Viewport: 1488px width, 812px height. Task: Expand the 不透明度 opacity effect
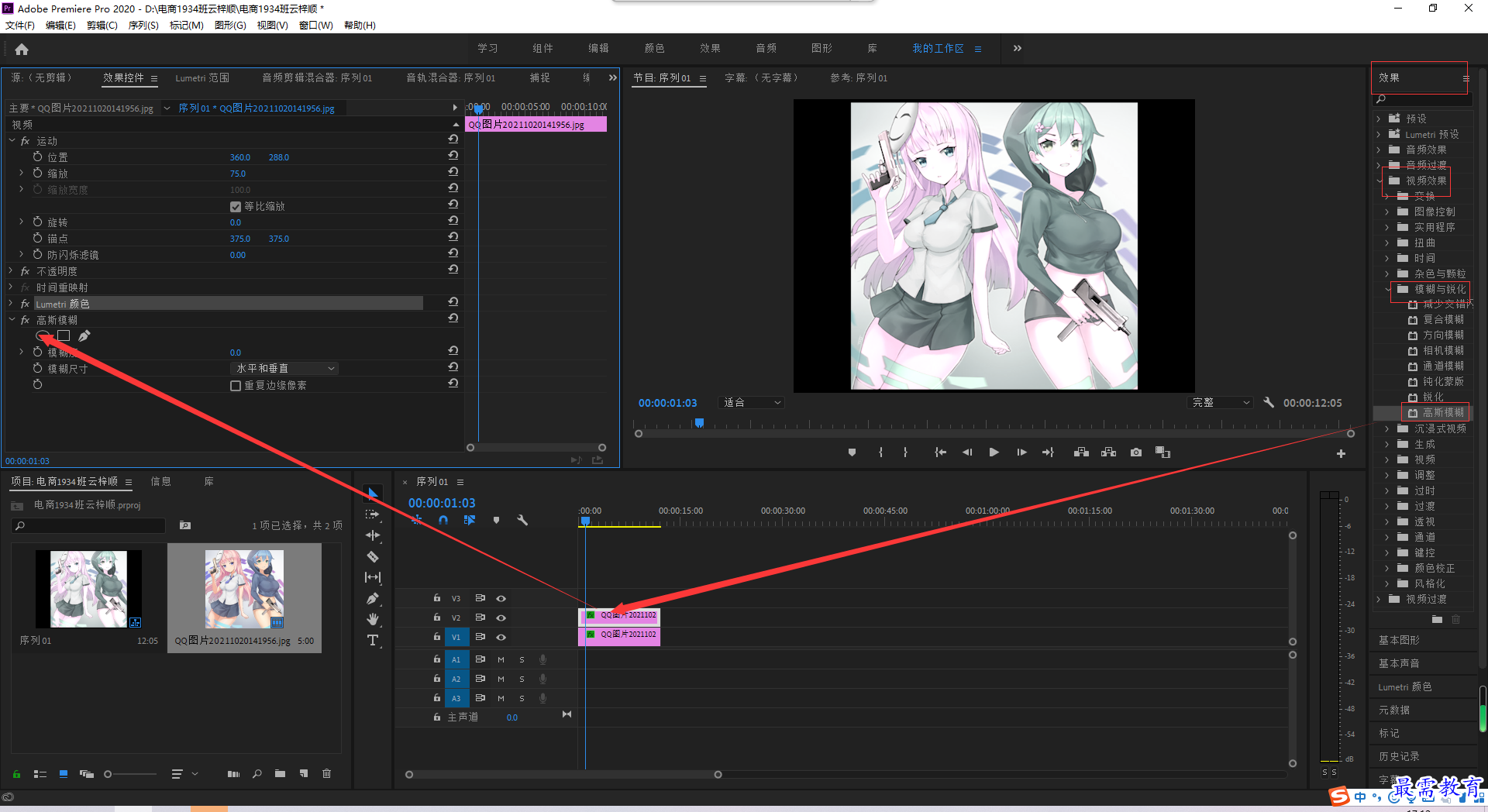click(12, 271)
